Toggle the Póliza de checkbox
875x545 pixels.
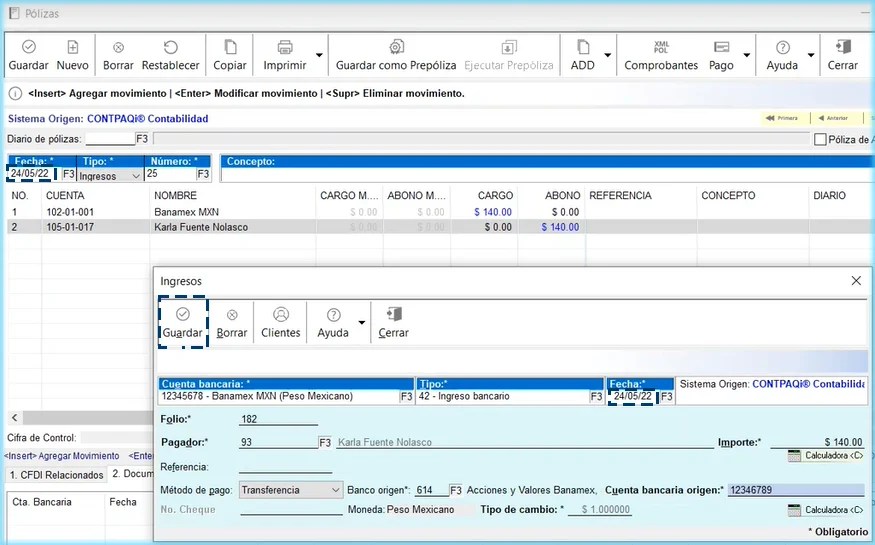pyautogui.click(x=820, y=139)
